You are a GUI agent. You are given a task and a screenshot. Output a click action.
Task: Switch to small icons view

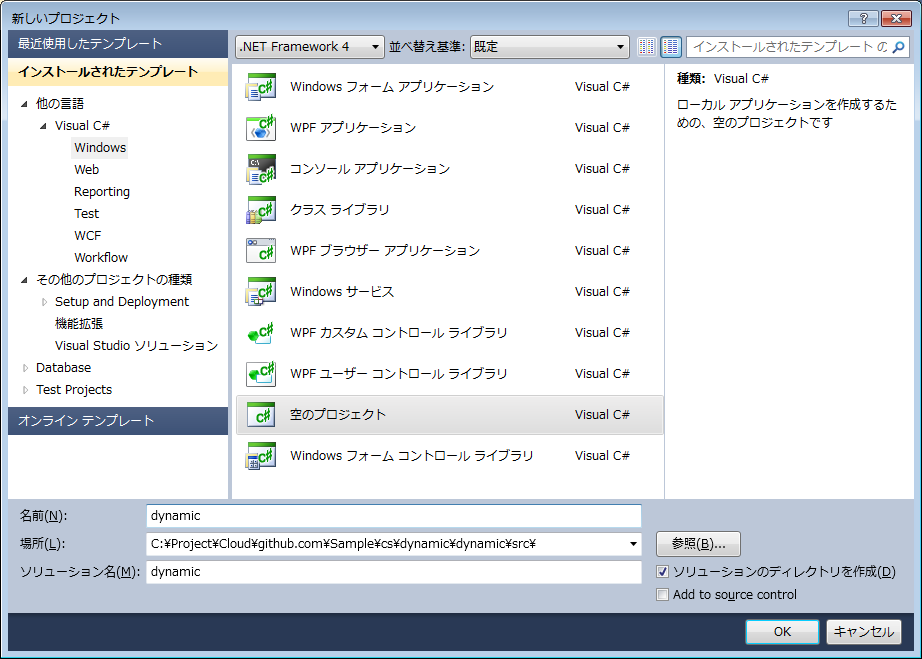pos(647,46)
